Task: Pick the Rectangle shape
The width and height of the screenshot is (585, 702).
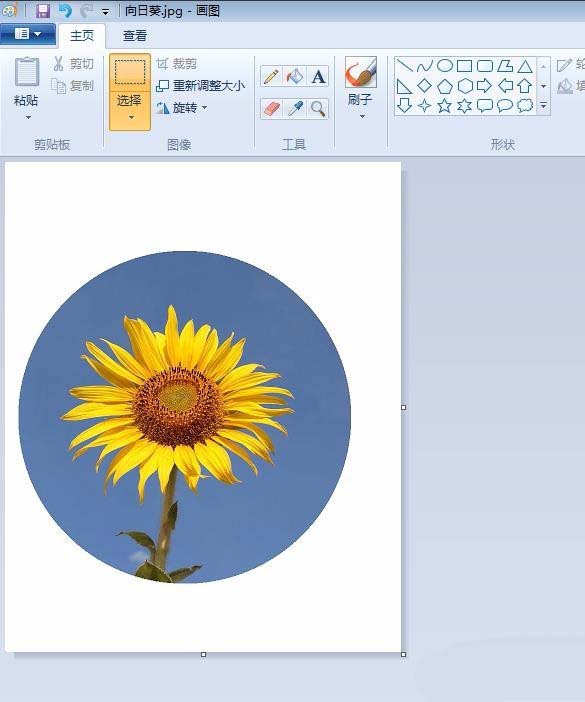Action: click(x=464, y=66)
